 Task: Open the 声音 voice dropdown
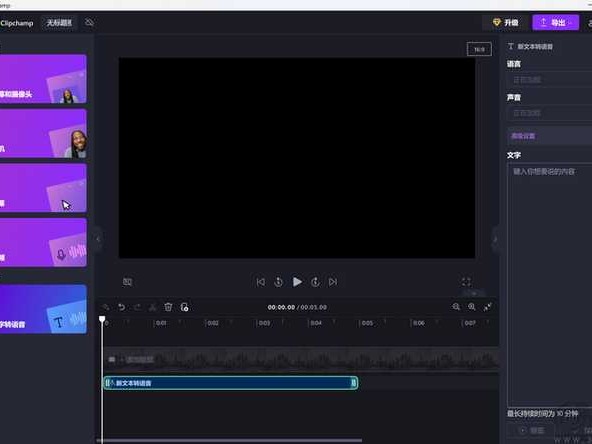point(549,113)
